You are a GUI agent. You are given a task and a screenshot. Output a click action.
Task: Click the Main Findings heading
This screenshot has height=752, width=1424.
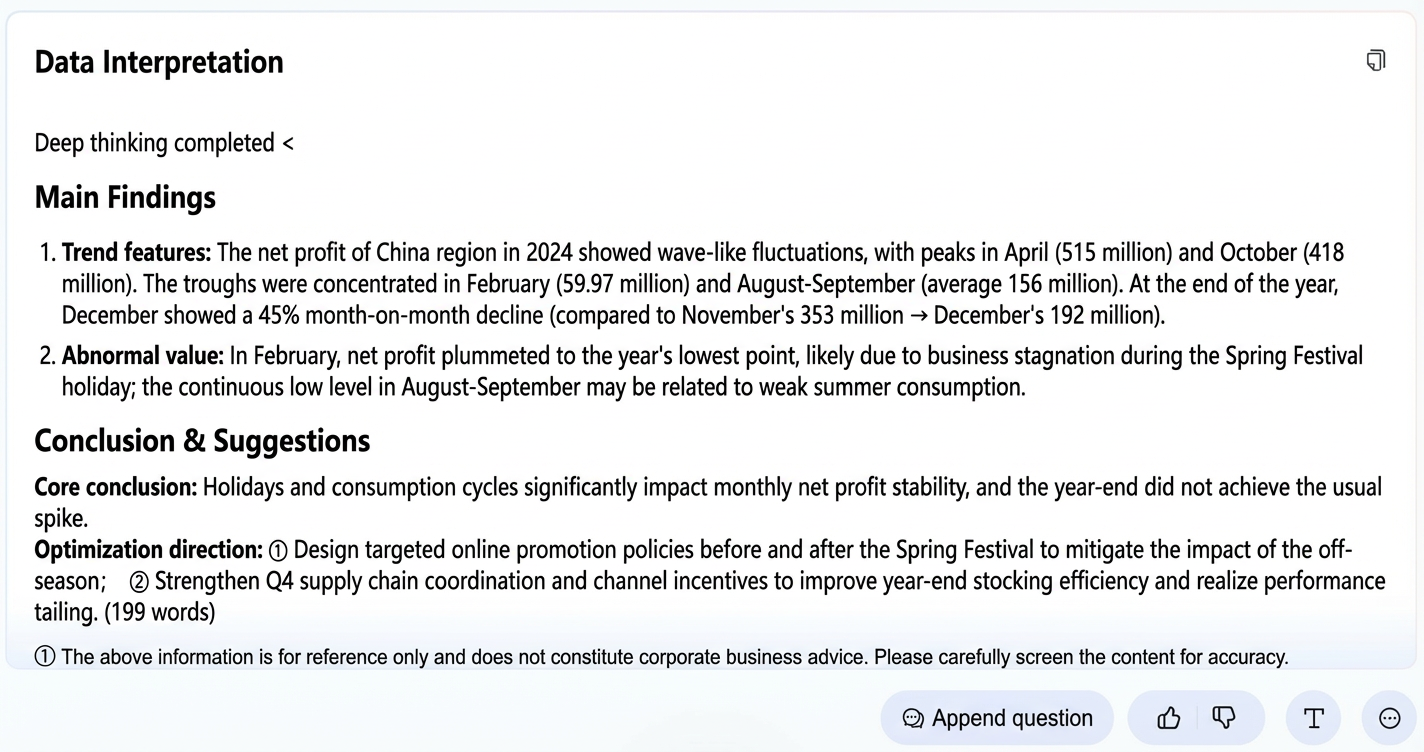[x=125, y=197]
